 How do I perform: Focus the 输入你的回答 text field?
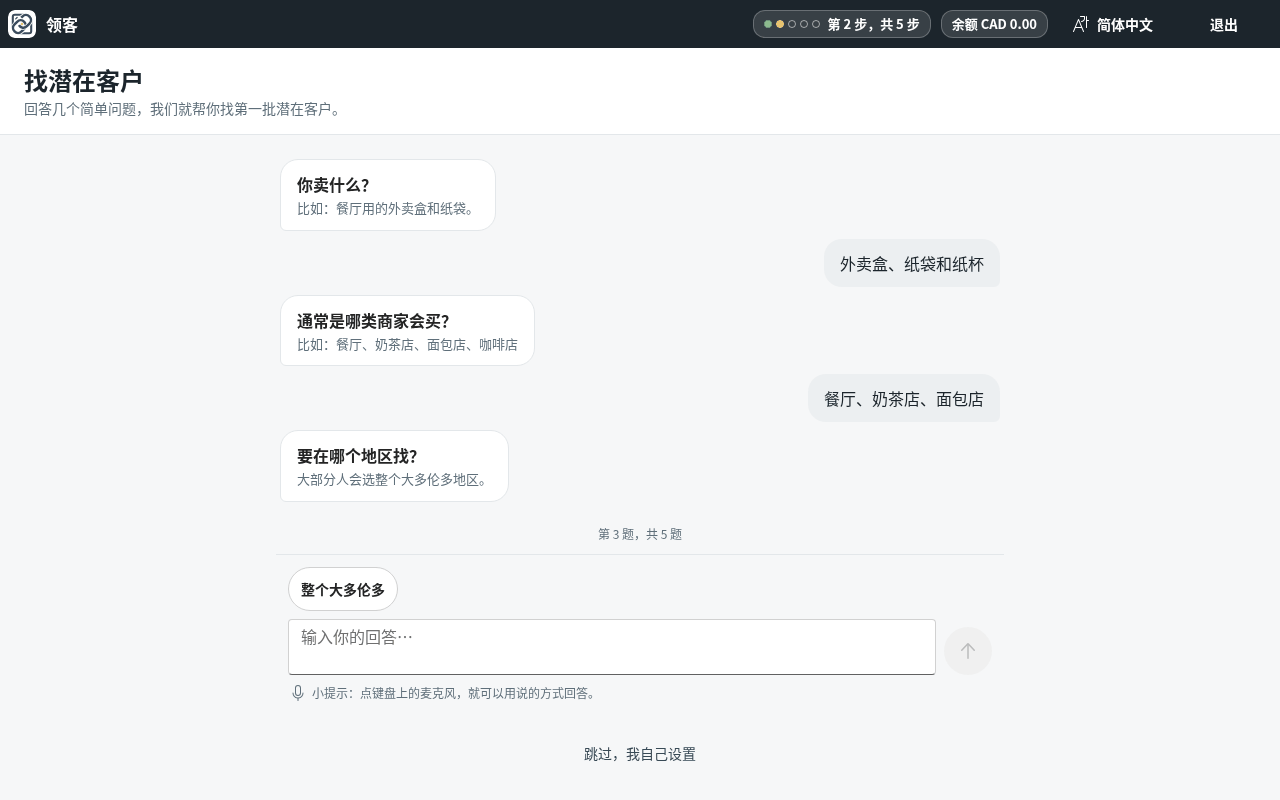[x=612, y=647]
